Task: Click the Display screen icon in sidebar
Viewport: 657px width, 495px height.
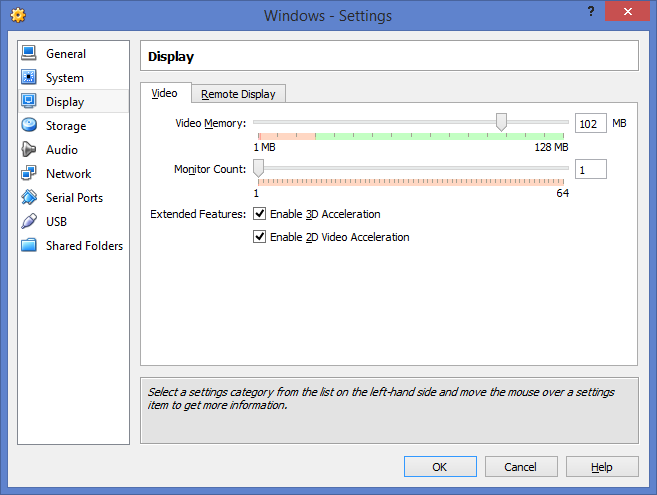Action: [28, 101]
